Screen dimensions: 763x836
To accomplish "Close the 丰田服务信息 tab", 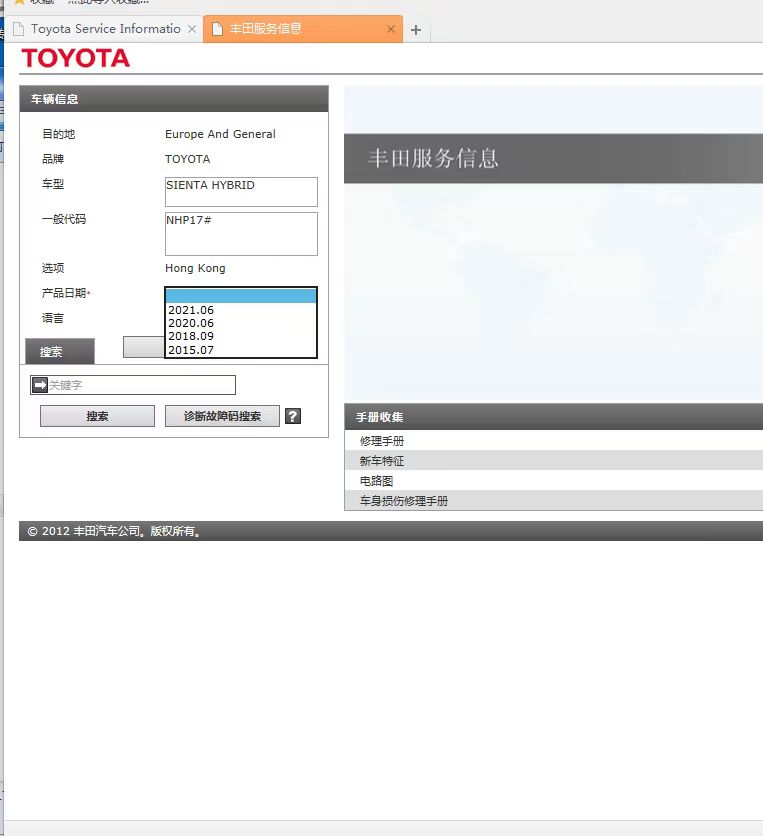I will 391,29.
